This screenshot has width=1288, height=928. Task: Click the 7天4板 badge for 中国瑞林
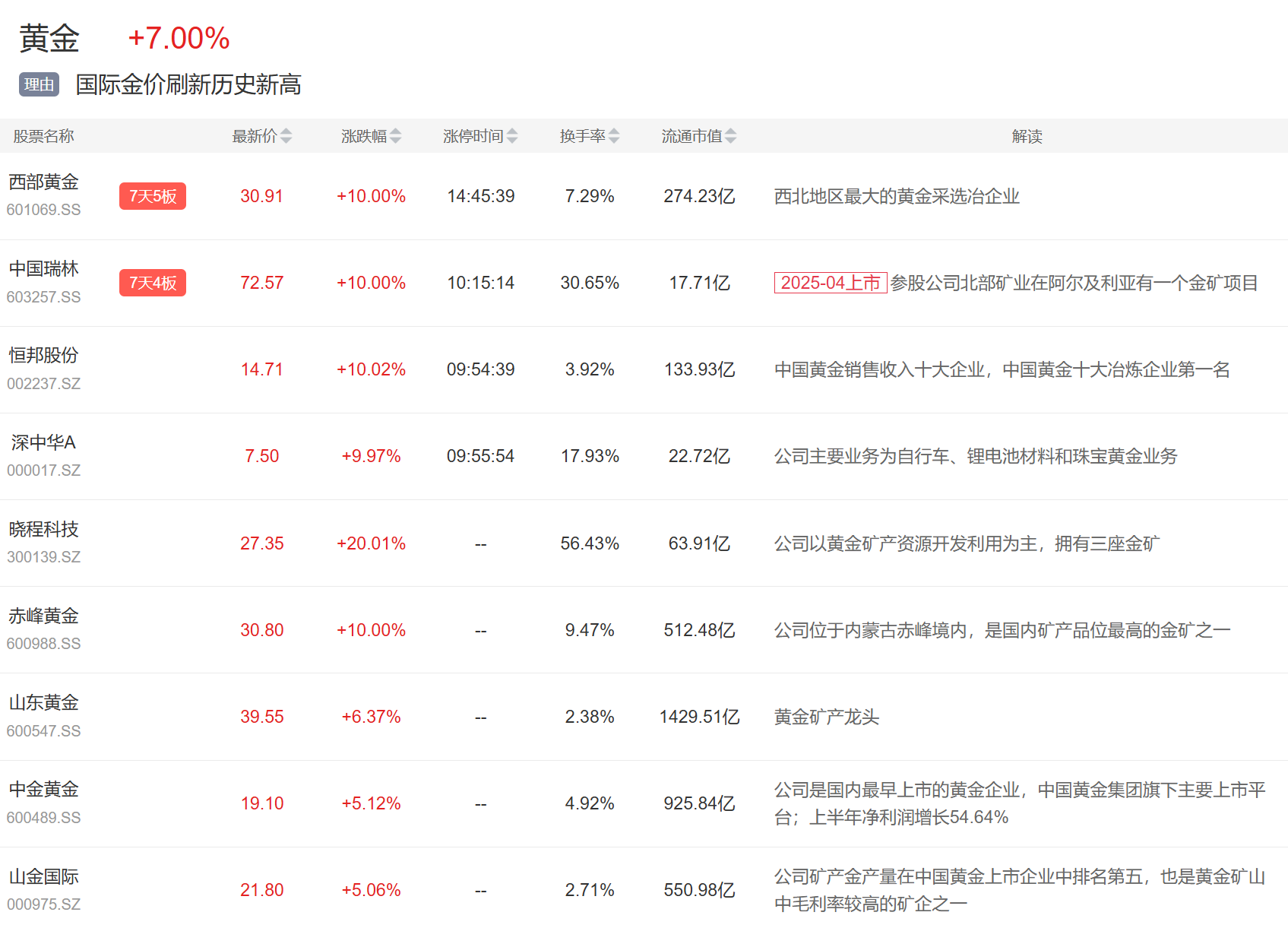(153, 283)
